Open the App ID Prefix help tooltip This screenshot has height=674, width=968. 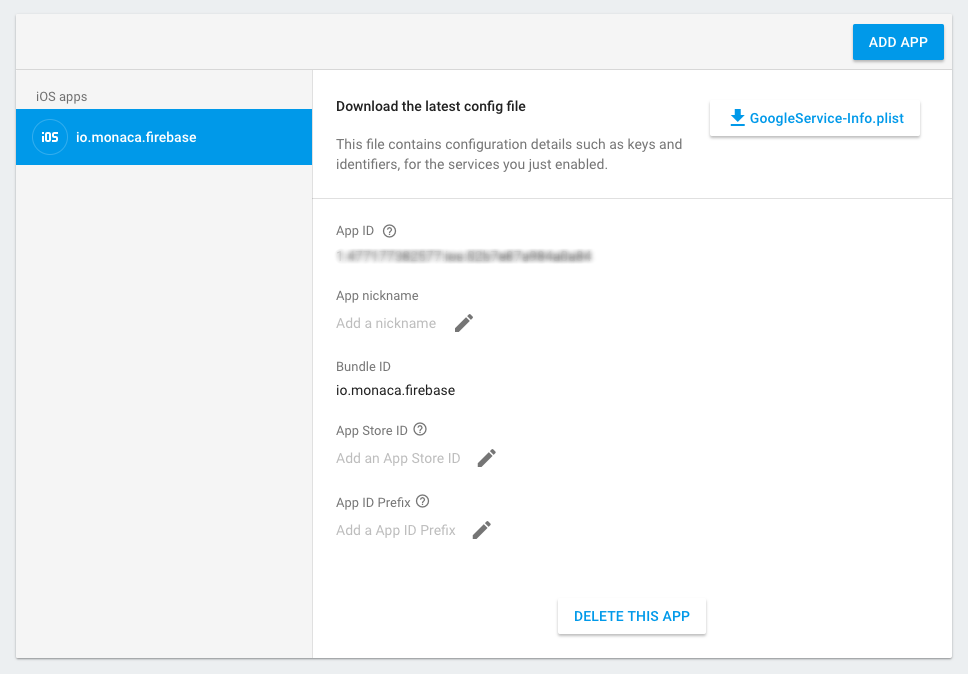423,502
